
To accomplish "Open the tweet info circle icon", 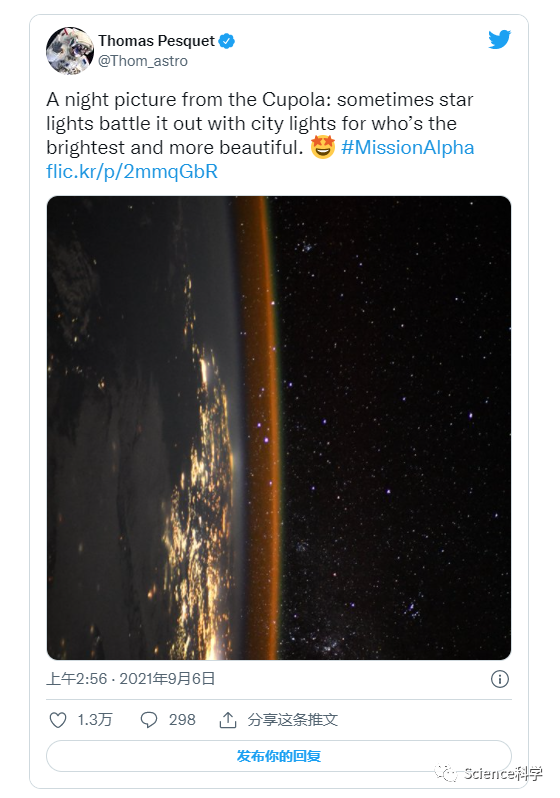I will click(x=499, y=679).
